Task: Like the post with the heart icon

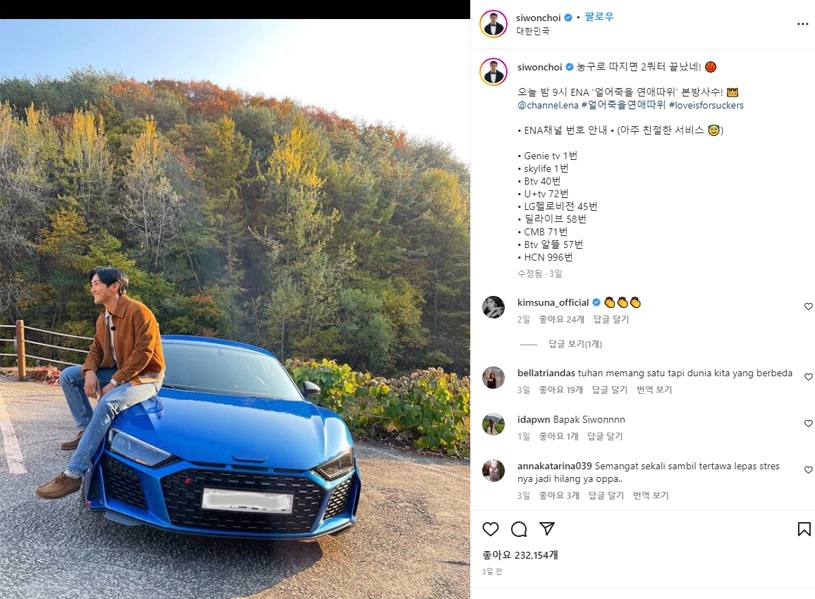Action: coord(490,529)
